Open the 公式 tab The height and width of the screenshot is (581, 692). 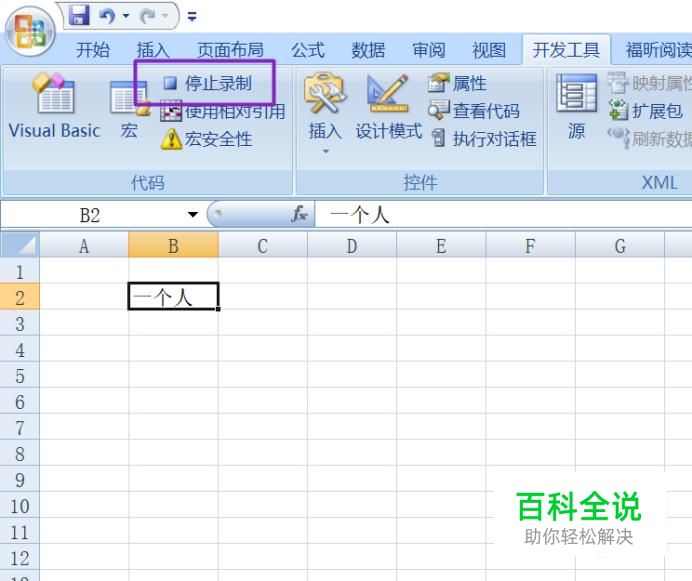(x=308, y=49)
